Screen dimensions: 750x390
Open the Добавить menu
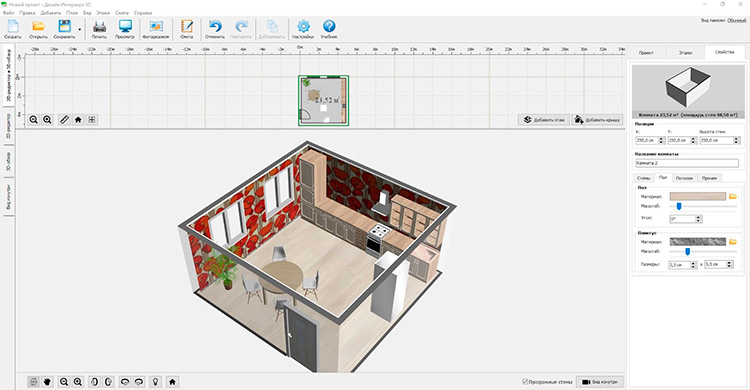pos(51,13)
